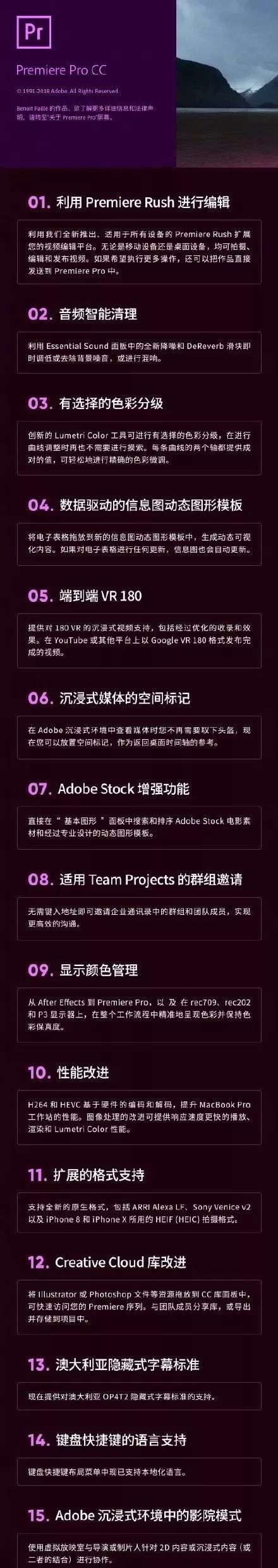
Task: Open the 10 性能改进 heading
Action: pos(68,1072)
